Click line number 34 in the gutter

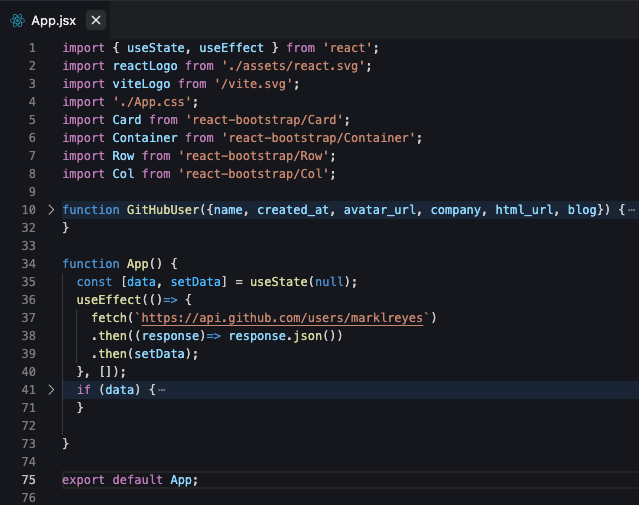(x=30, y=264)
